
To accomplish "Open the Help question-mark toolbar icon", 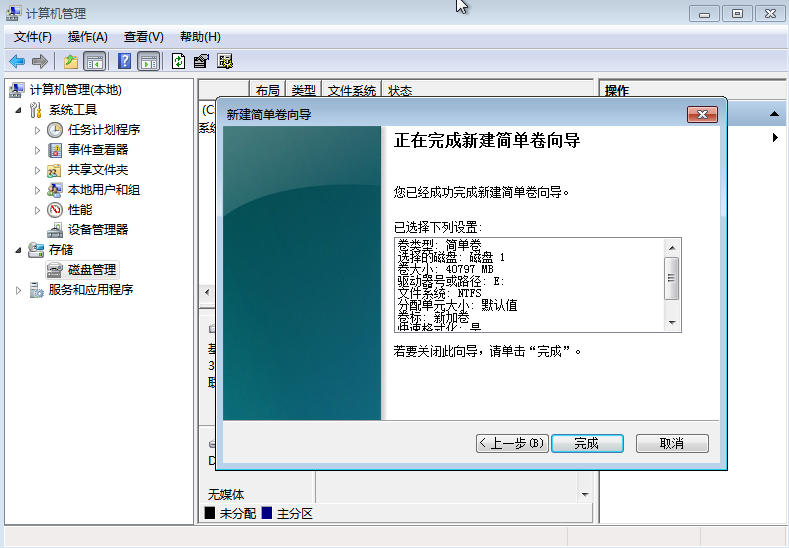I will (x=124, y=62).
